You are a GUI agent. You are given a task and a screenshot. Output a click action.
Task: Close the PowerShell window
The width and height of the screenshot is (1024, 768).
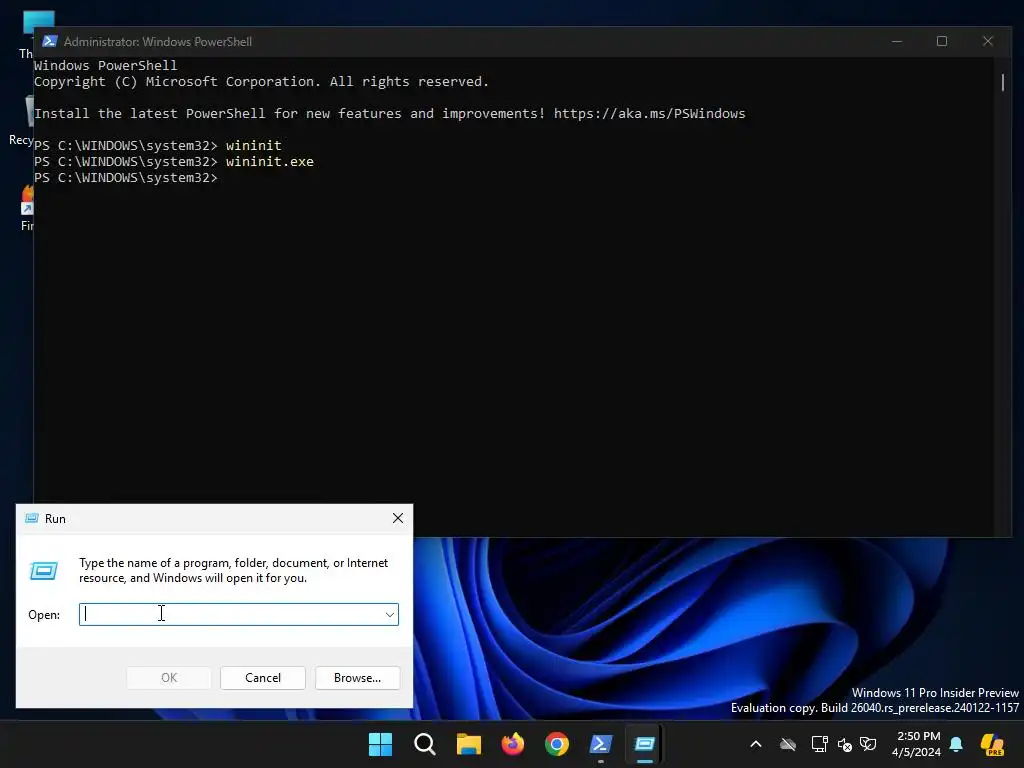coord(987,41)
